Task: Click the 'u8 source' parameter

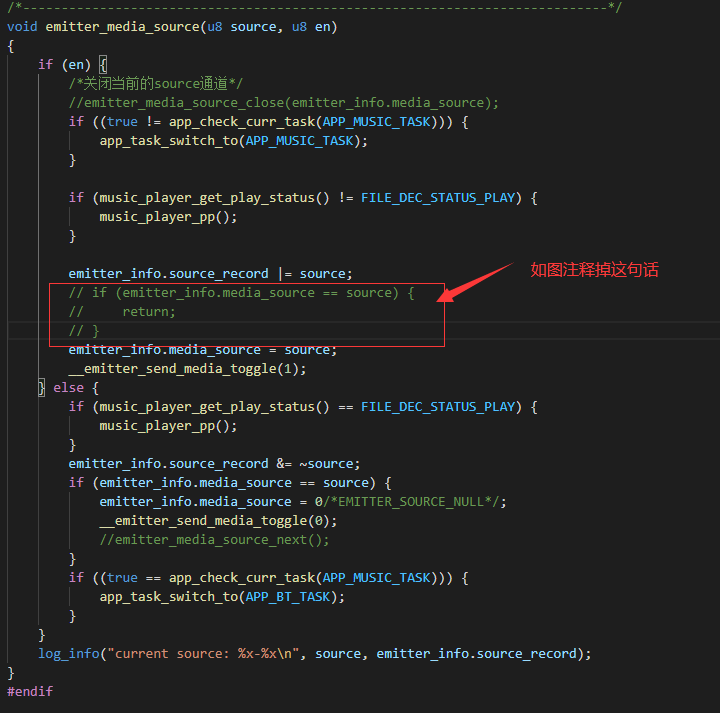Action: [242, 27]
